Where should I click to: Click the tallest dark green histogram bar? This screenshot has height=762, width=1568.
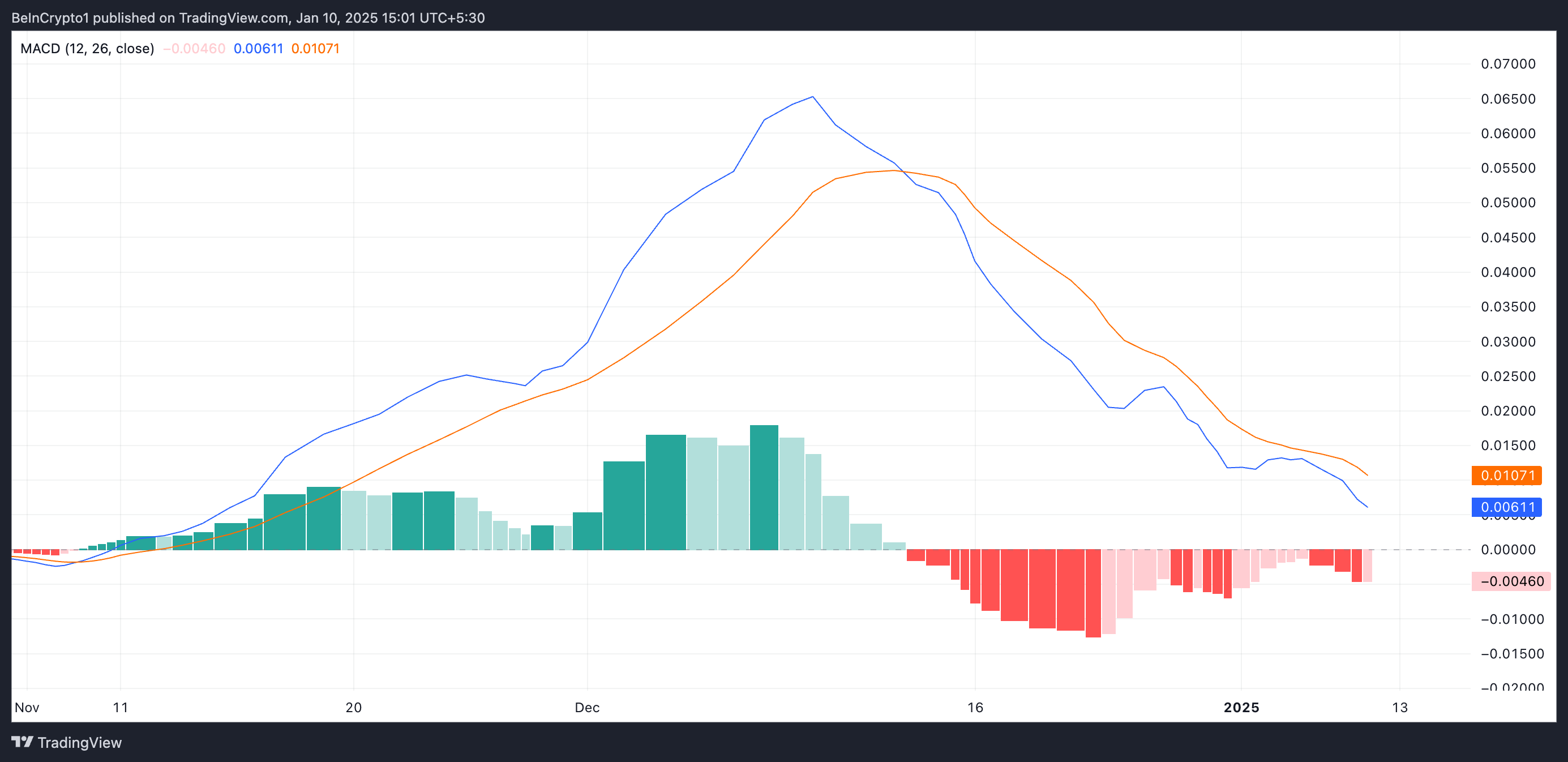click(x=764, y=487)
